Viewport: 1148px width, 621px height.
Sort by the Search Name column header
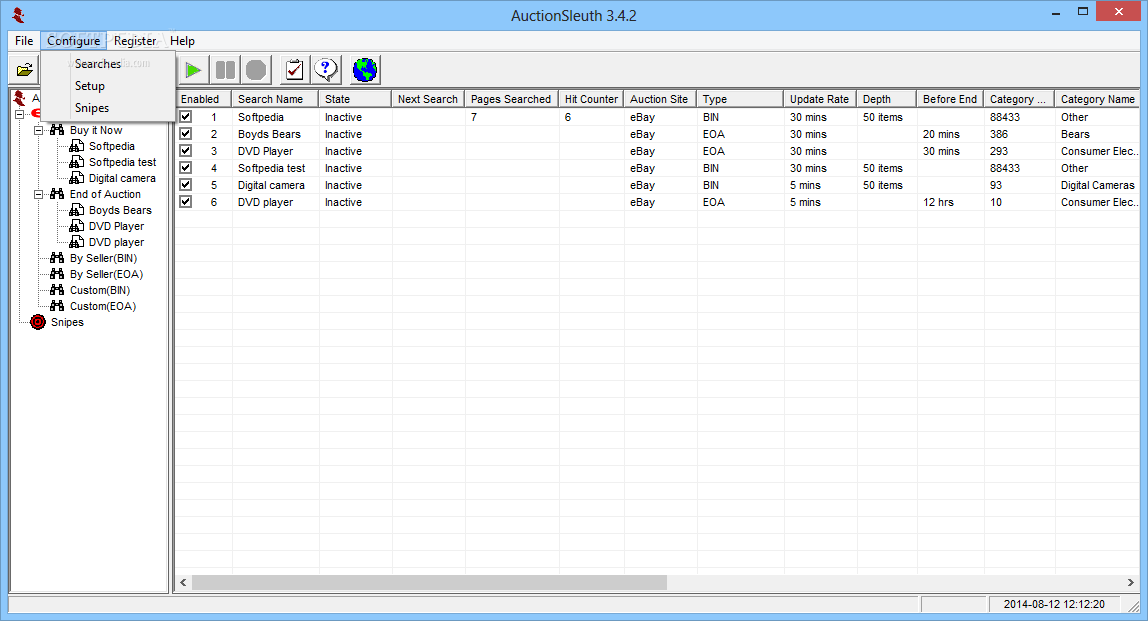[x=275, y=99]
